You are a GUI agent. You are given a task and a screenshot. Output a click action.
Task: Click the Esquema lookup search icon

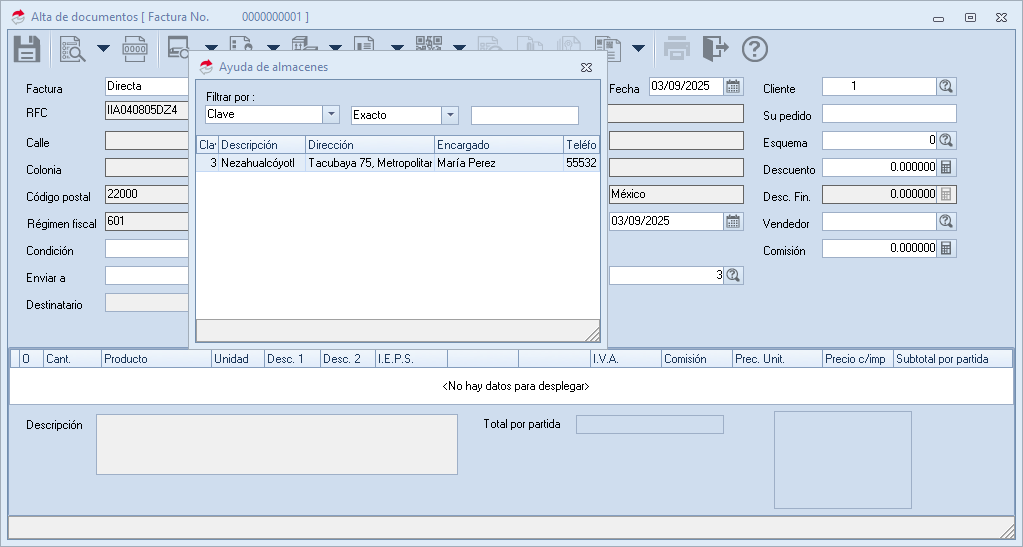(946, 141)
